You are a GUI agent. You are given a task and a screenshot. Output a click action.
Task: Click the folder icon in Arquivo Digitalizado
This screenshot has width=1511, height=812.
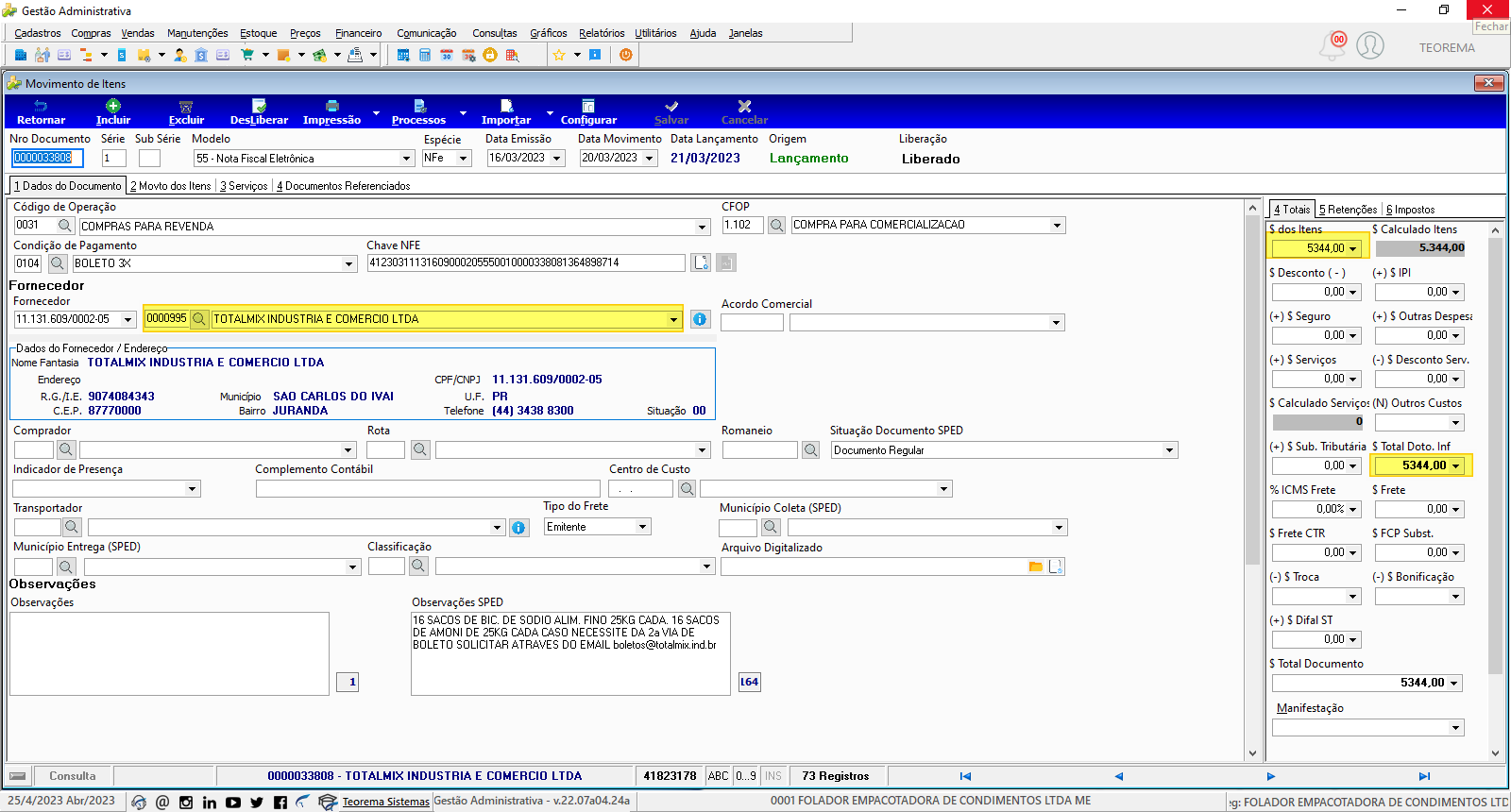1036,567
